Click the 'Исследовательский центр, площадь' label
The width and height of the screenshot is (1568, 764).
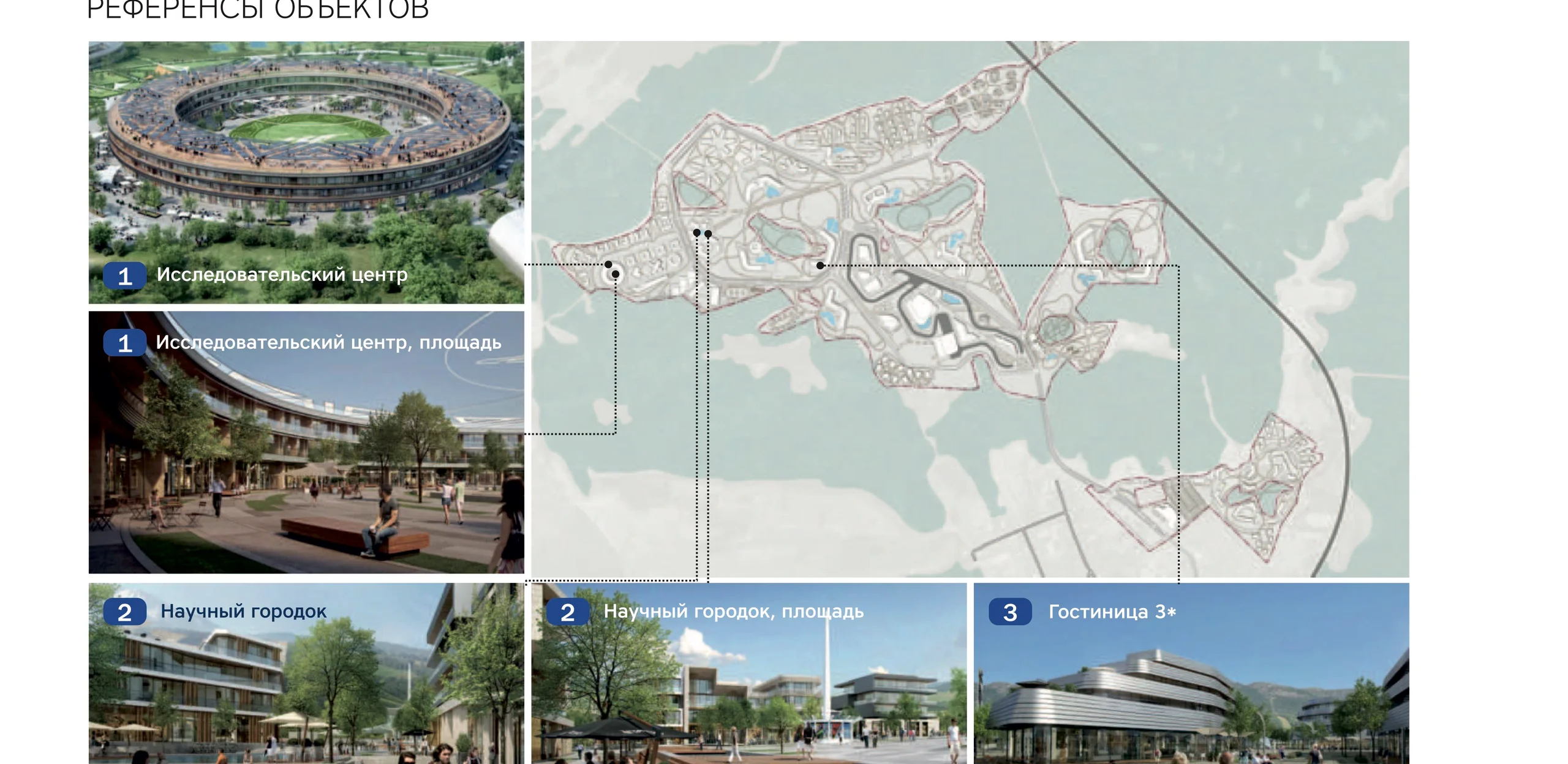coord(328,342)
